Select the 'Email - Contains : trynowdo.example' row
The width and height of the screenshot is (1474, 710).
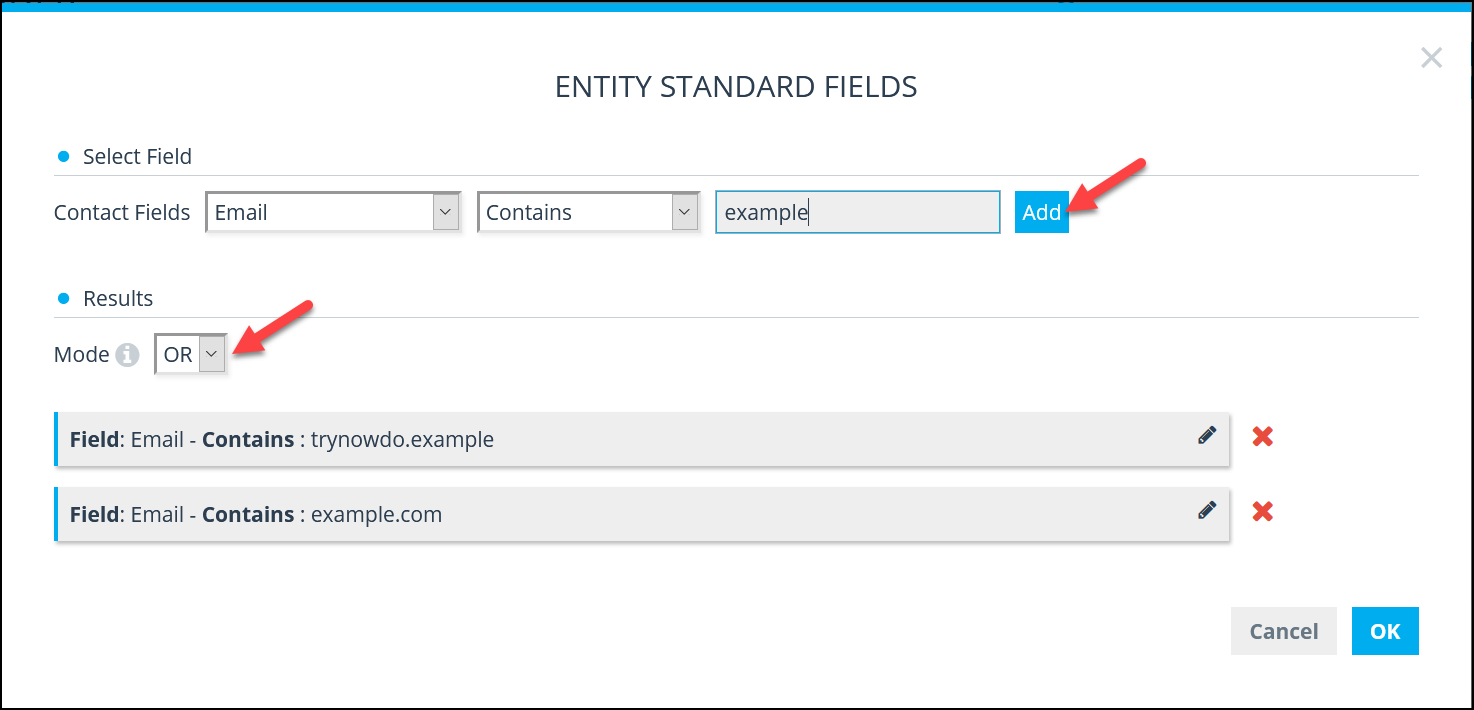[x=642, y=439]
